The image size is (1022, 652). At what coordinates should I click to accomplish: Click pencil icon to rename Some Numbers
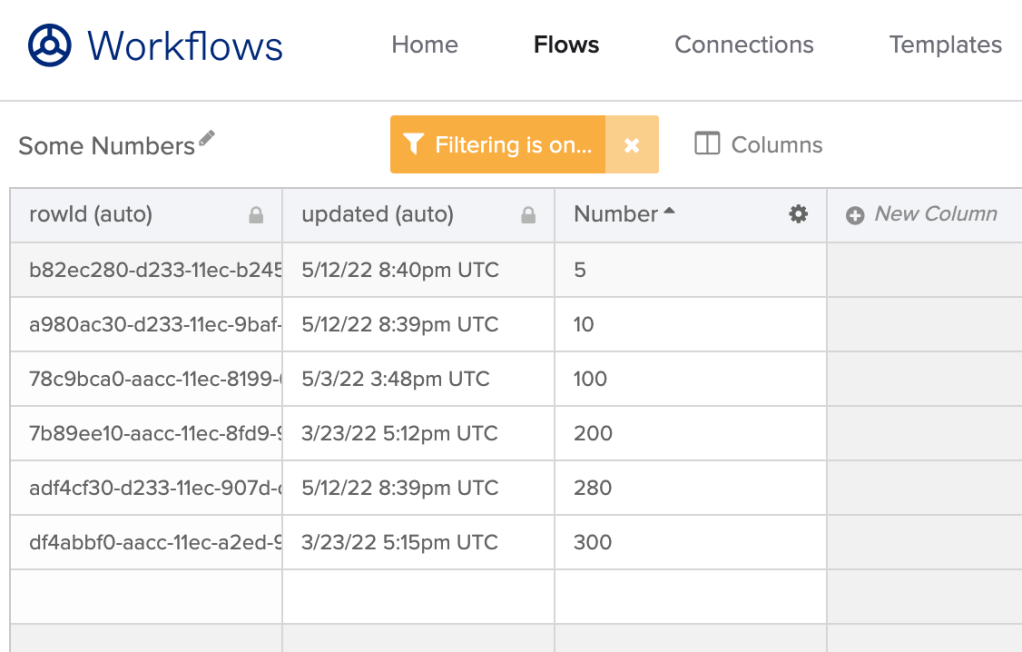pyautogui.click(x=207, y=139)
